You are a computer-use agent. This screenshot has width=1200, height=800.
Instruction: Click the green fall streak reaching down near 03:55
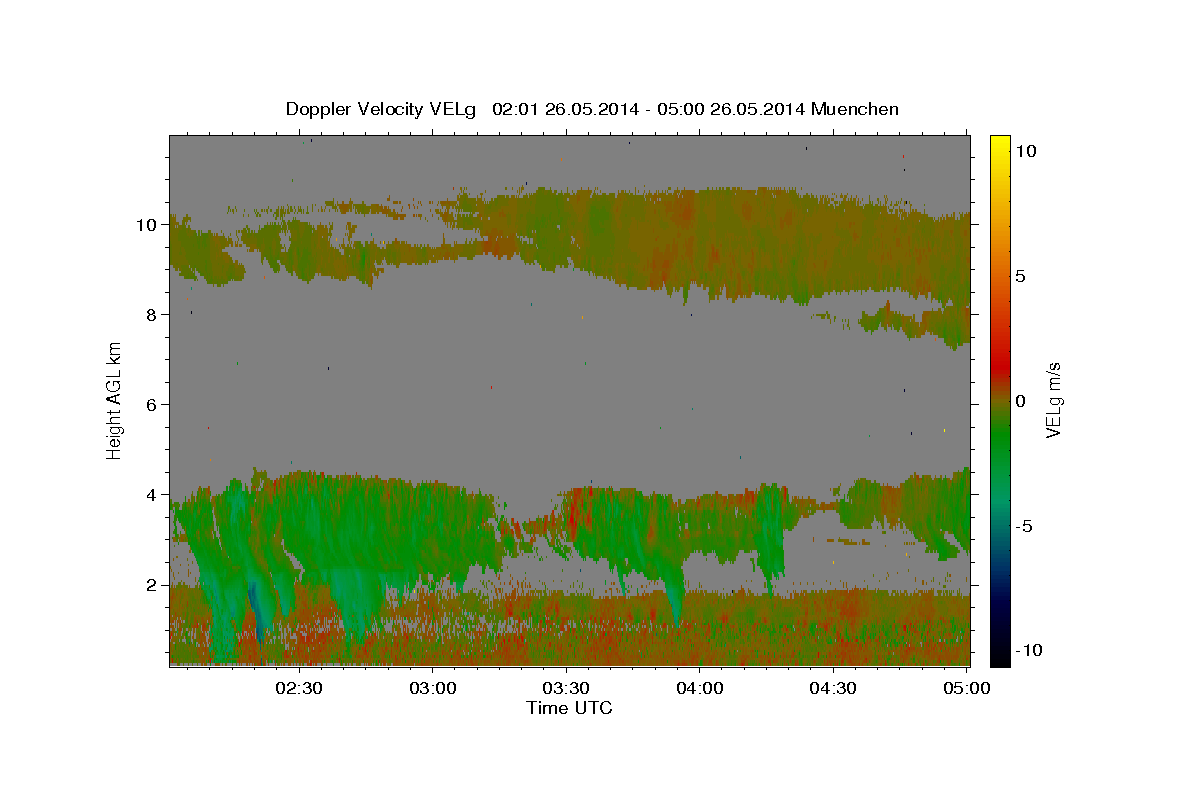coord(676,600)
